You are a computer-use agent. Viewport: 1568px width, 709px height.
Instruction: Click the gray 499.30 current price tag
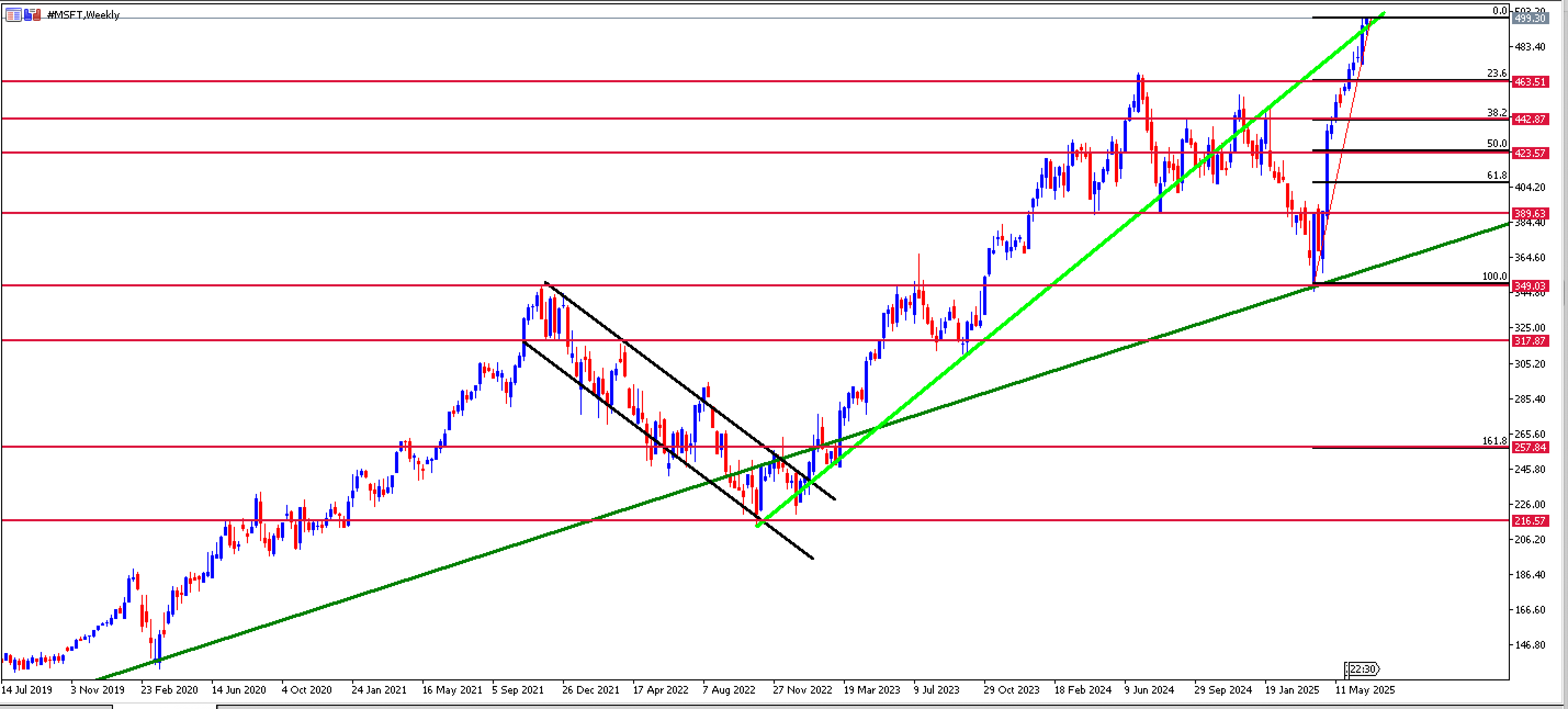click(1530, 18)
